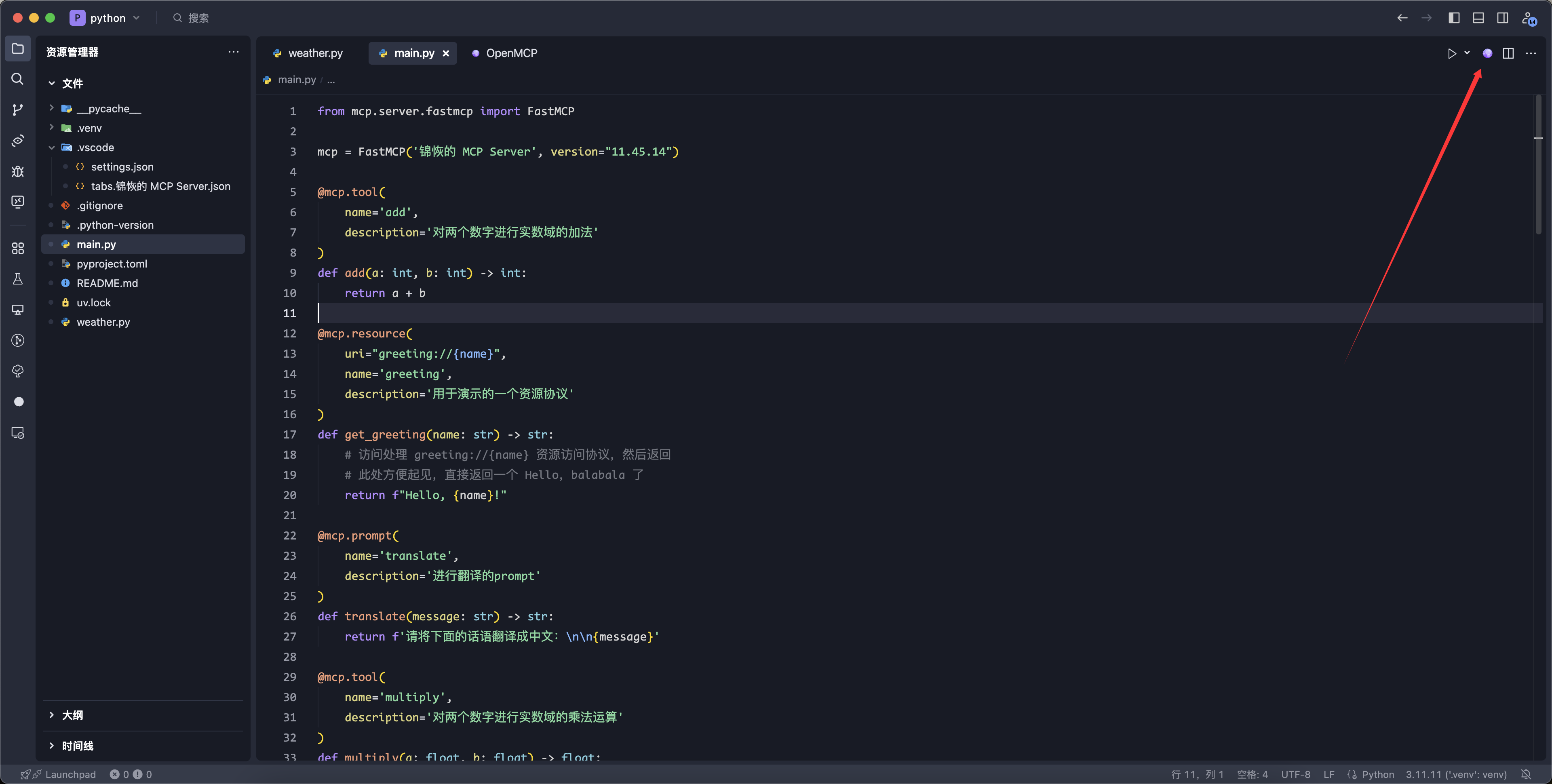Switch to the OpenMCP tab
Viewport: 1552px width, 784px height.
point(511,53)
